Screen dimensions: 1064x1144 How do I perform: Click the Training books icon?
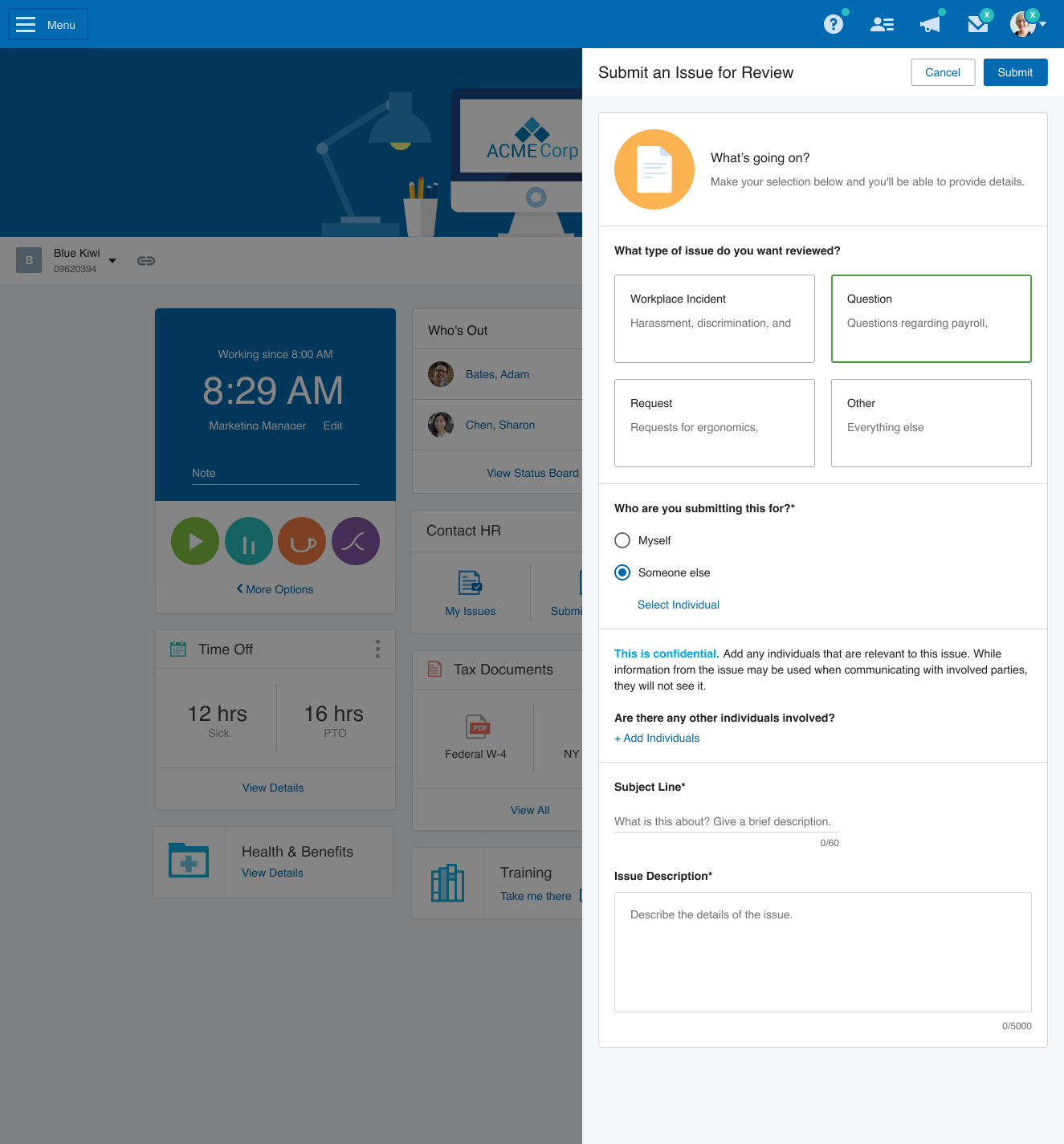click(x=447, y=883)
